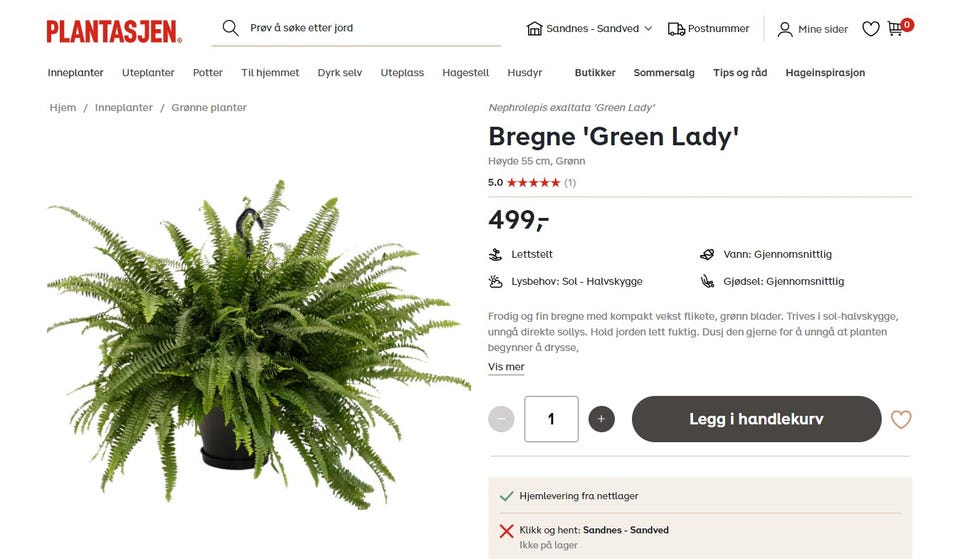Click the store icon beside Sandnes - Sandved
The image size is (960, 559).
[x=534, y=28]
